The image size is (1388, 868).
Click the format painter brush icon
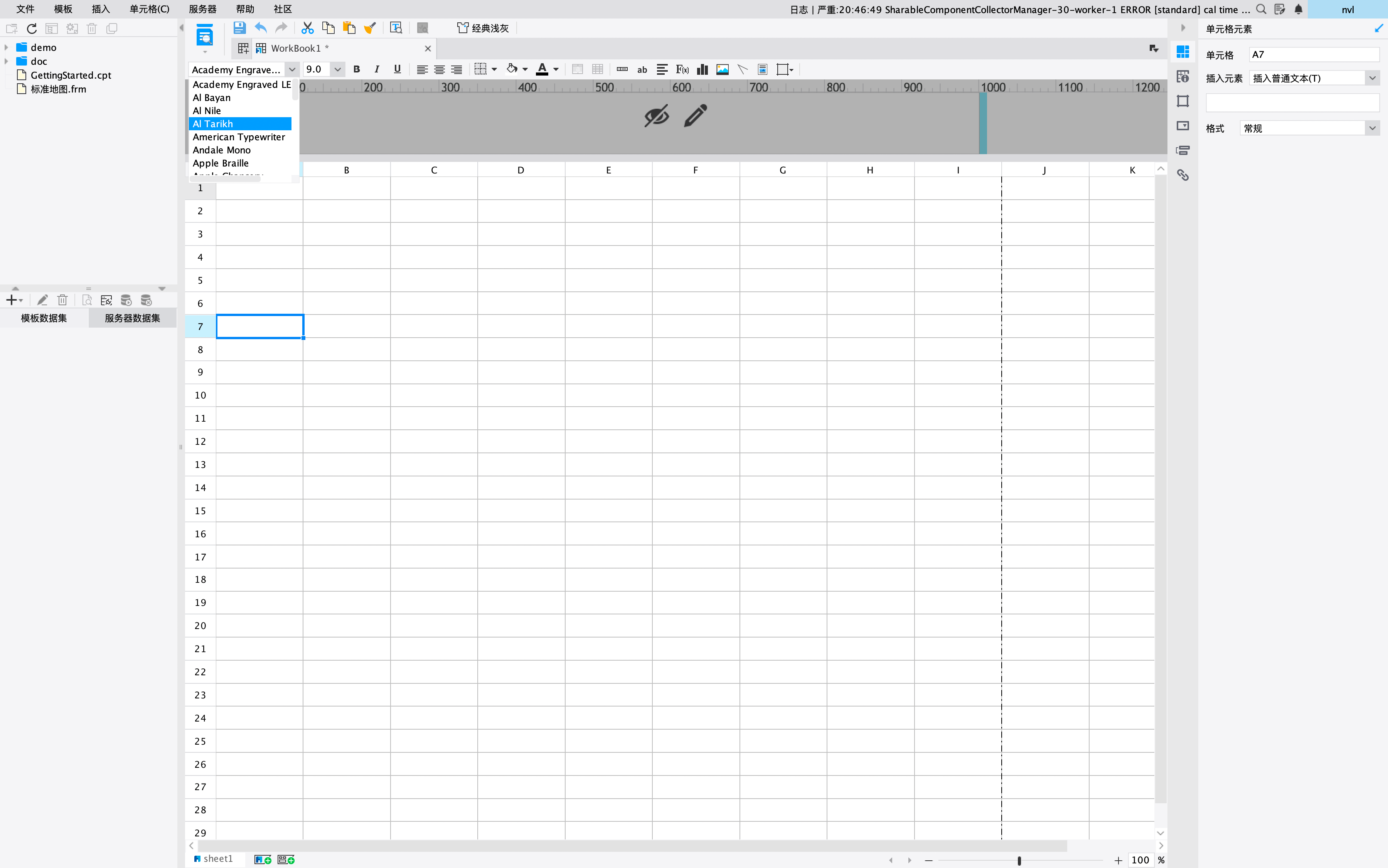coord(370,27)
